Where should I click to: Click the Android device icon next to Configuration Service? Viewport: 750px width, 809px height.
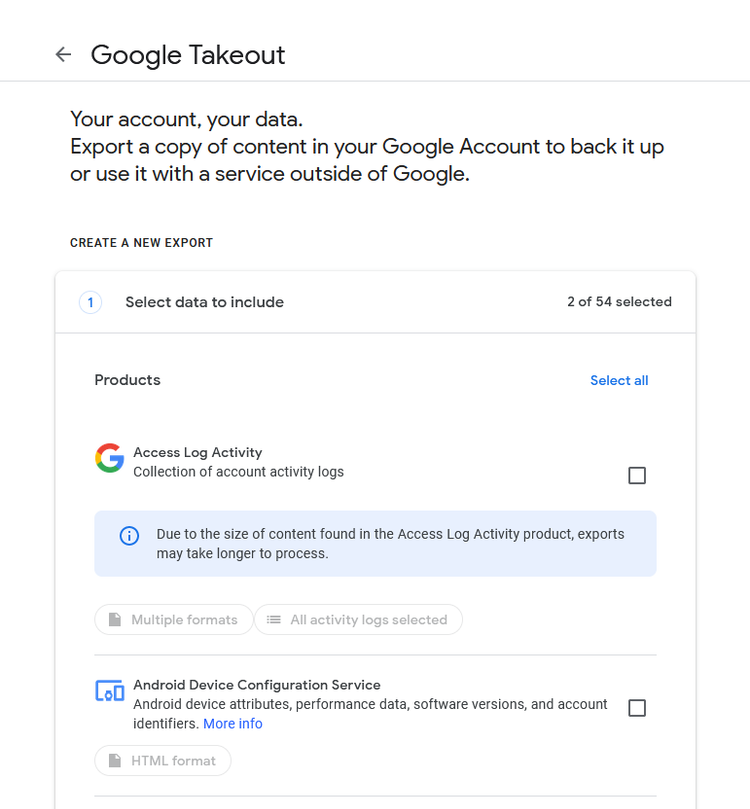click(x=110, y=691)
